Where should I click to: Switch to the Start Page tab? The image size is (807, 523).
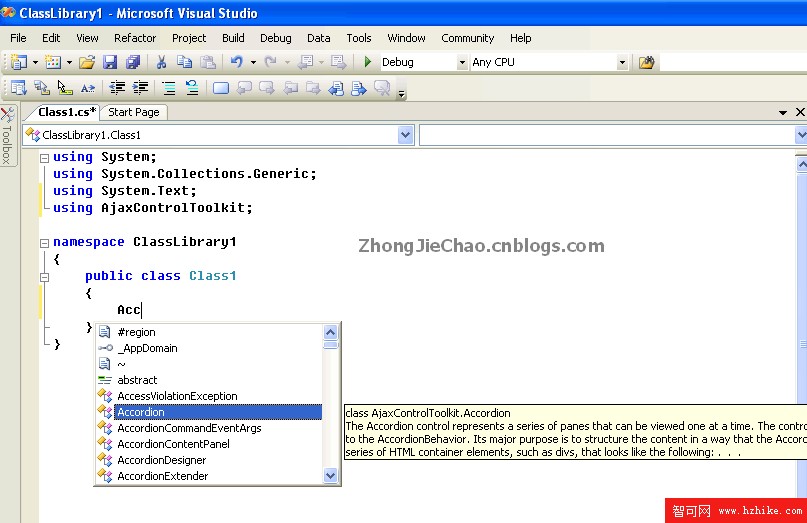pyautogui.click(x=134, y=112)
